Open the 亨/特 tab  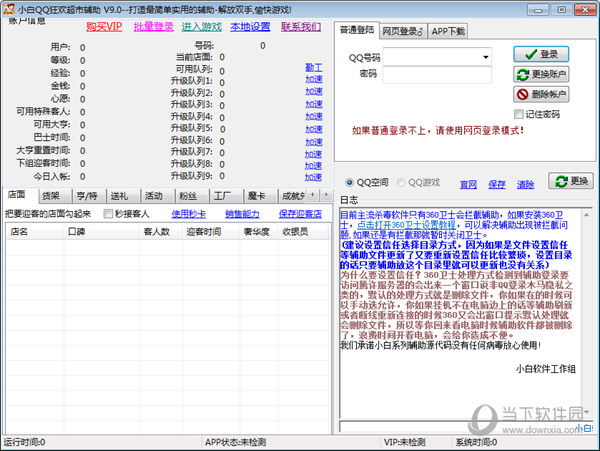point(87,196)
